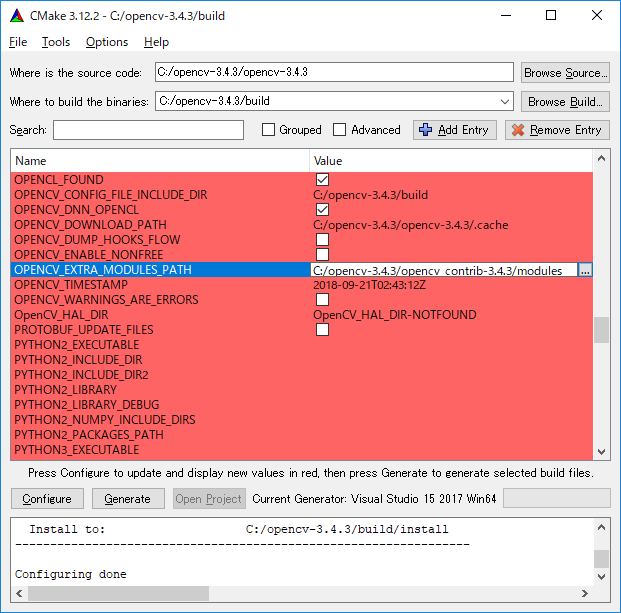Click the source code path field
The height and width of the screenshot is (613, 621).
click(x=334, y=72)
